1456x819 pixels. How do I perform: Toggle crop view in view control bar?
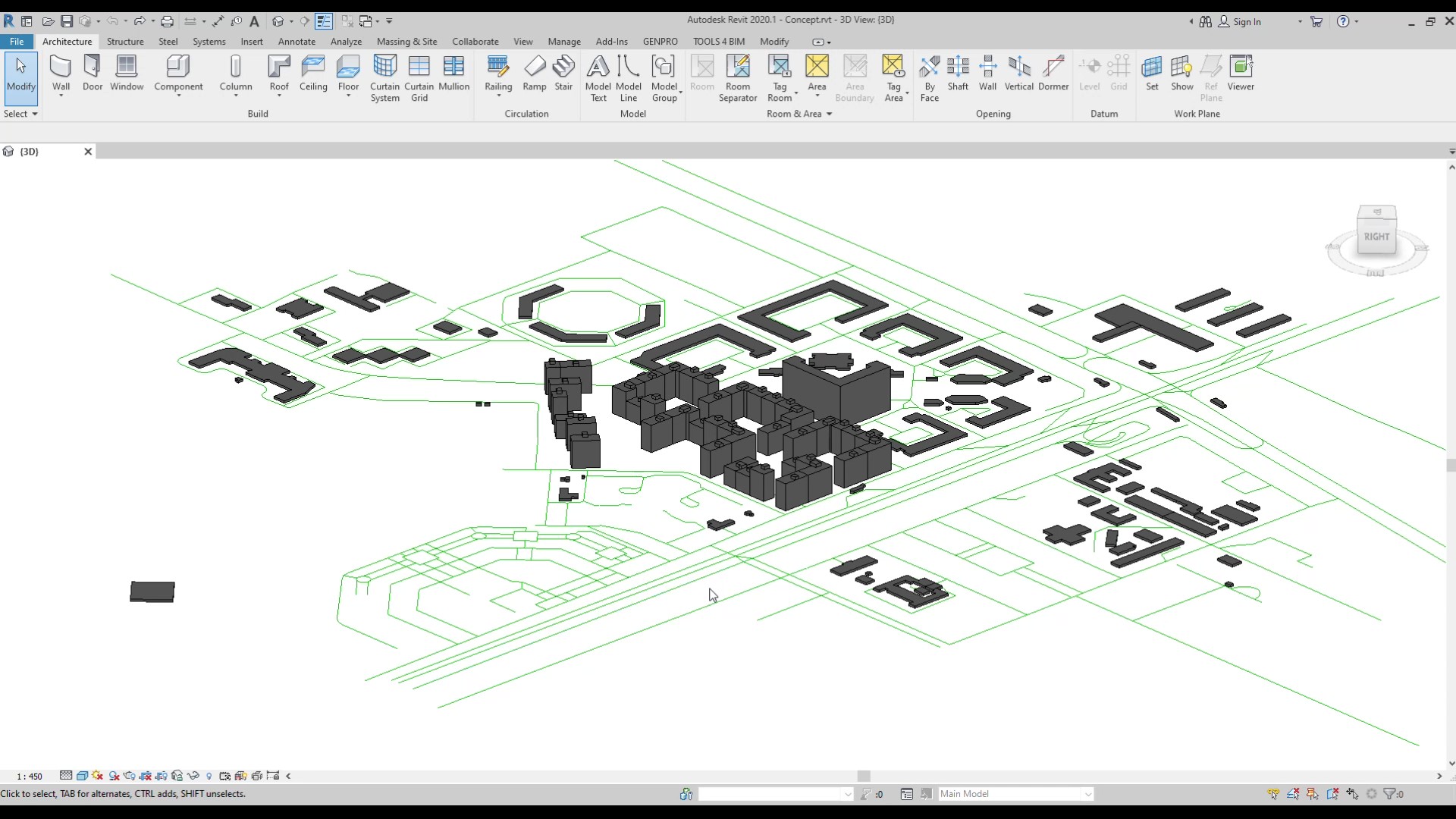pyautogui.click(x=146, y=776)
